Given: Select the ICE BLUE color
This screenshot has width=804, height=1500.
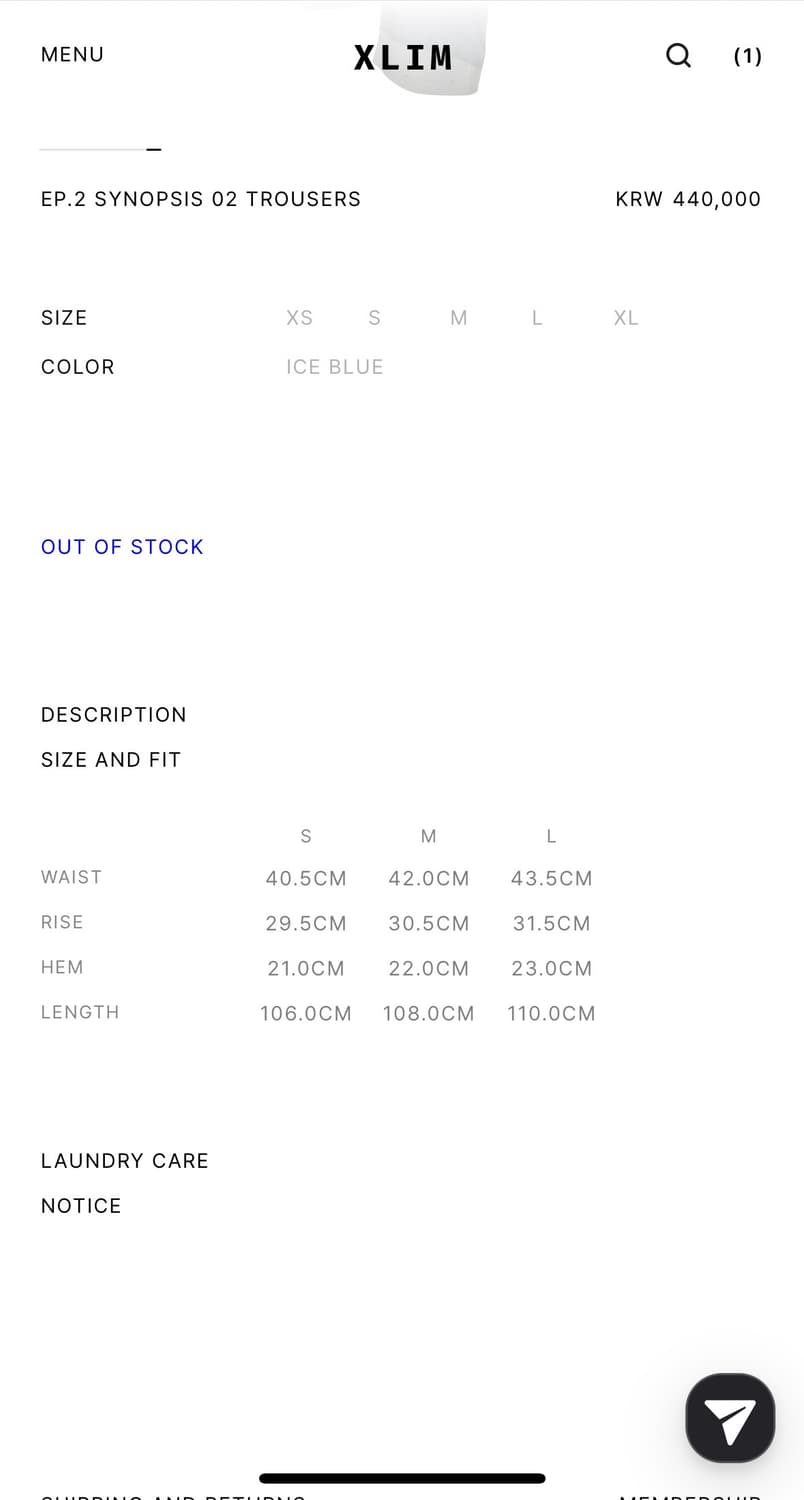Looking at the screenshot, I should coord(334,367).
